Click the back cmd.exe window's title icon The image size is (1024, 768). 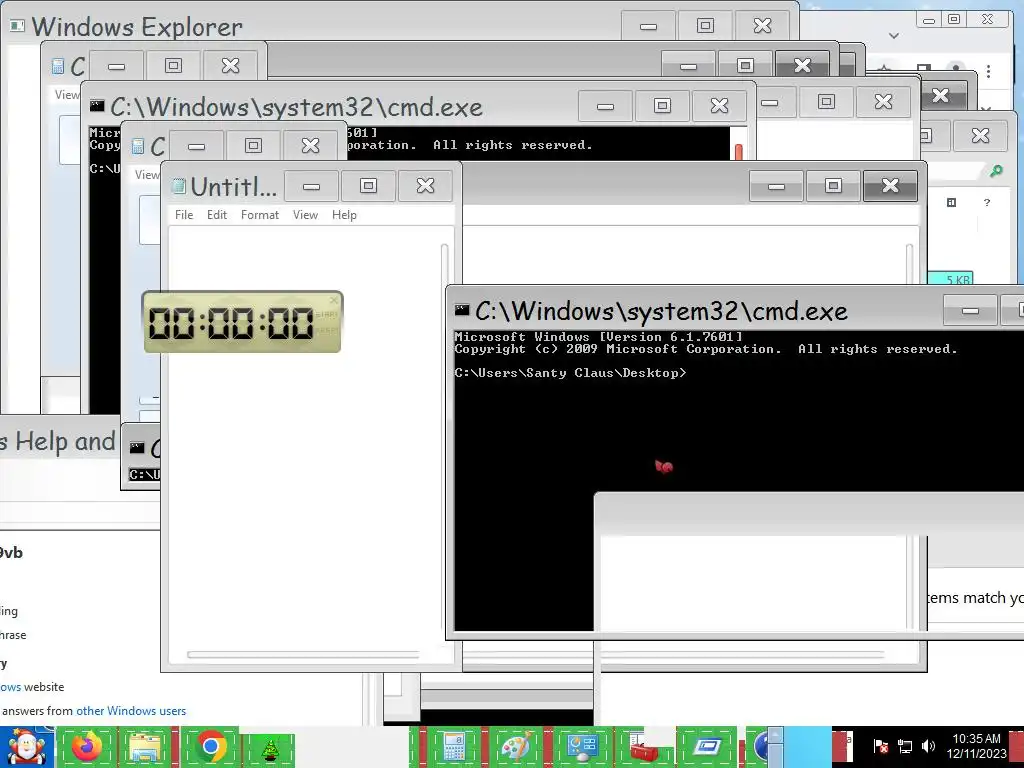pos(97,105)
